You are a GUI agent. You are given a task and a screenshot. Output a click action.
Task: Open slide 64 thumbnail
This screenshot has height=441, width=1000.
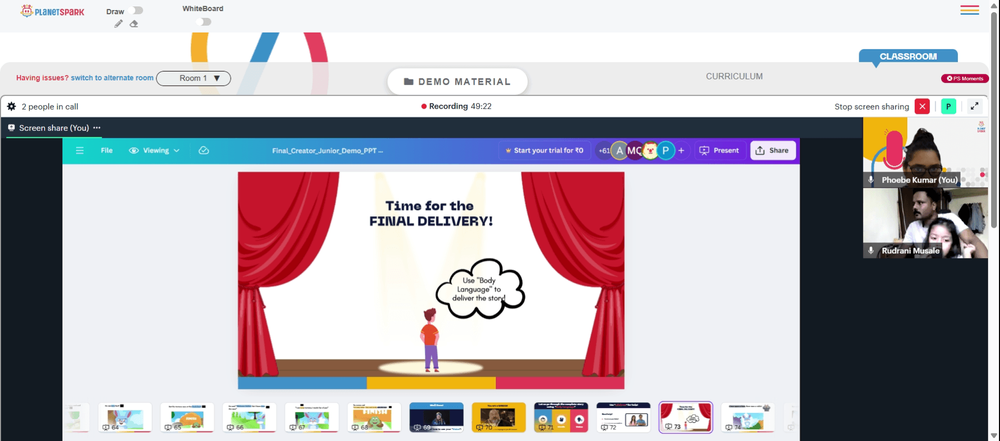[x=125, y=417]
